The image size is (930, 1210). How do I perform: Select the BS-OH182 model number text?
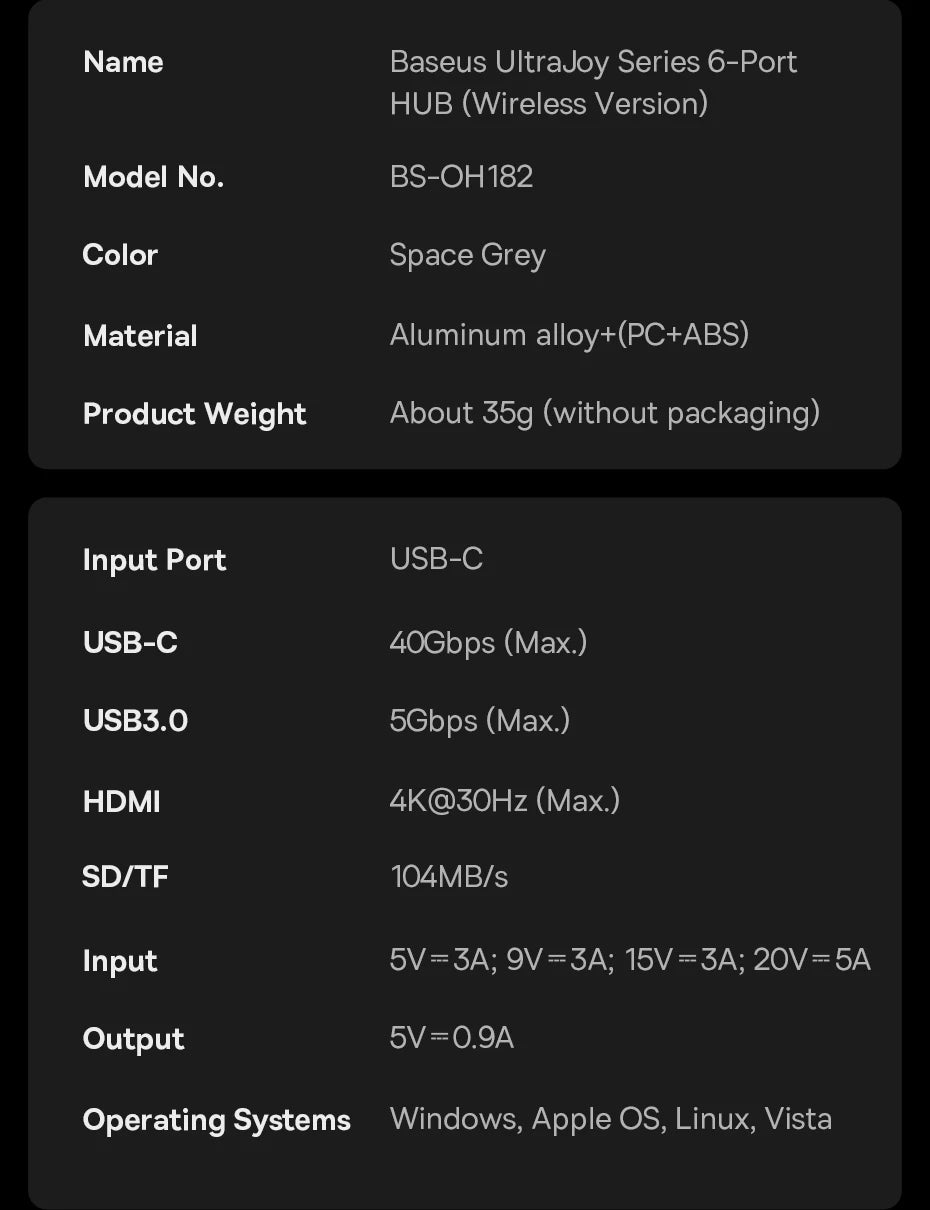point(461,177)
